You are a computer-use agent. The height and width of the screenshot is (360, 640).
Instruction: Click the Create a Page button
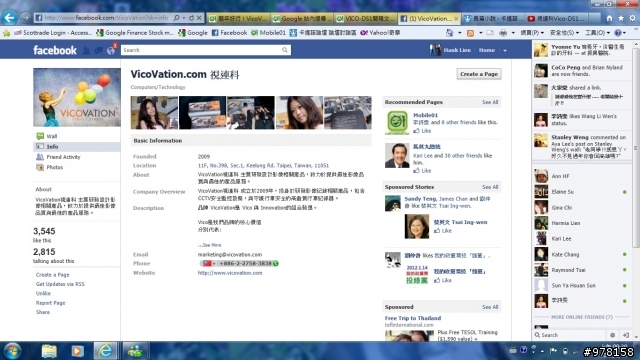479,74
